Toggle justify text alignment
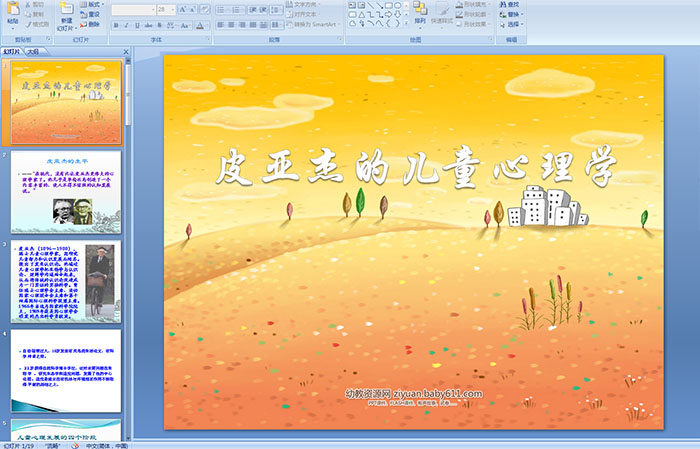The height and width of the screenshot is (449, 700). point(253,25)
